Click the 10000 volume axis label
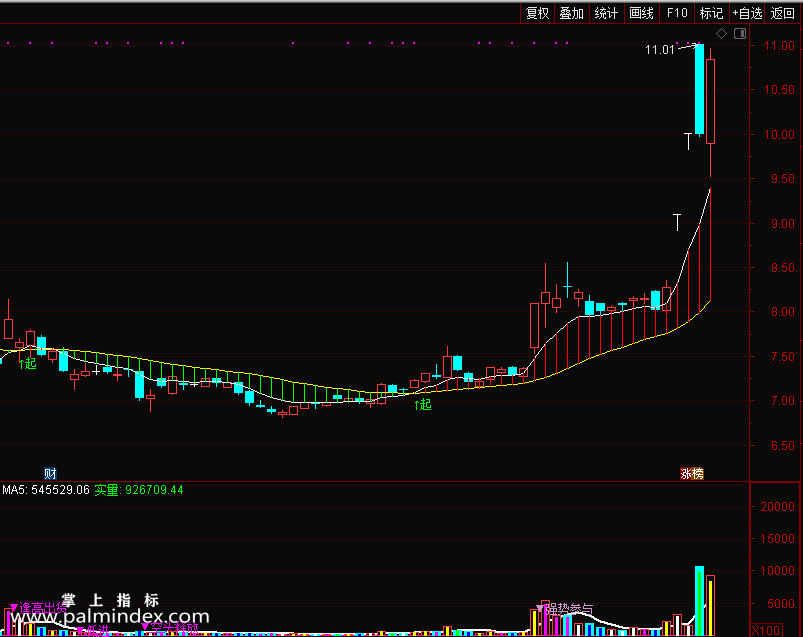This screenshot has width=803, height=637. (x=777, y=571)
